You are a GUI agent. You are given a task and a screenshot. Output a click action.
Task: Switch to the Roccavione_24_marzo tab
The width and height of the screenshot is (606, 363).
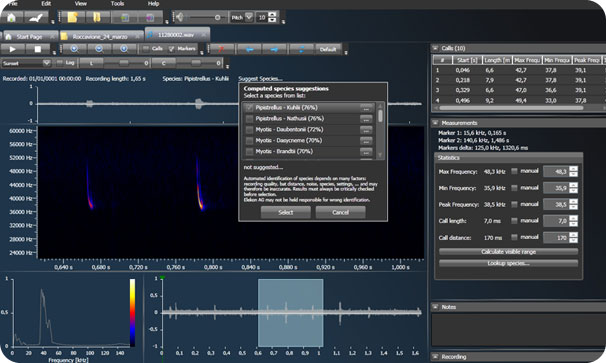click(x=100, y=37)
